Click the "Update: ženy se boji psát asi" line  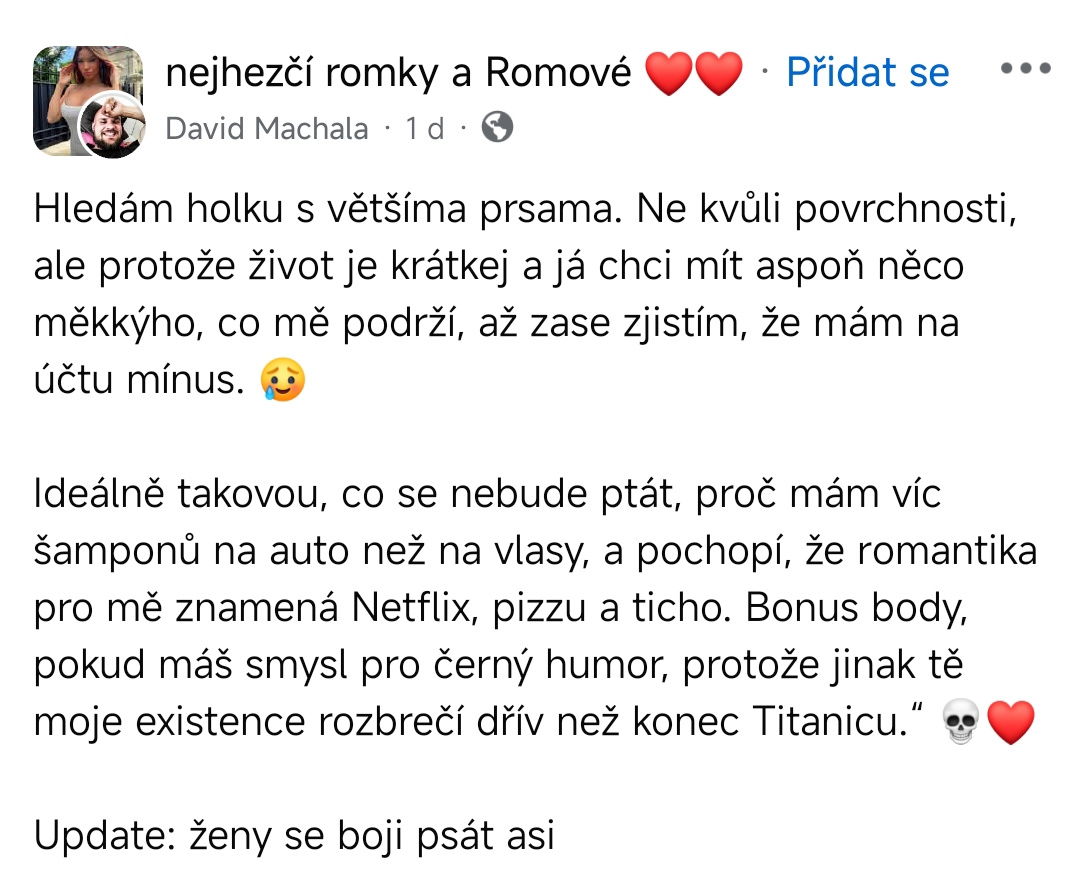point(294,835)
